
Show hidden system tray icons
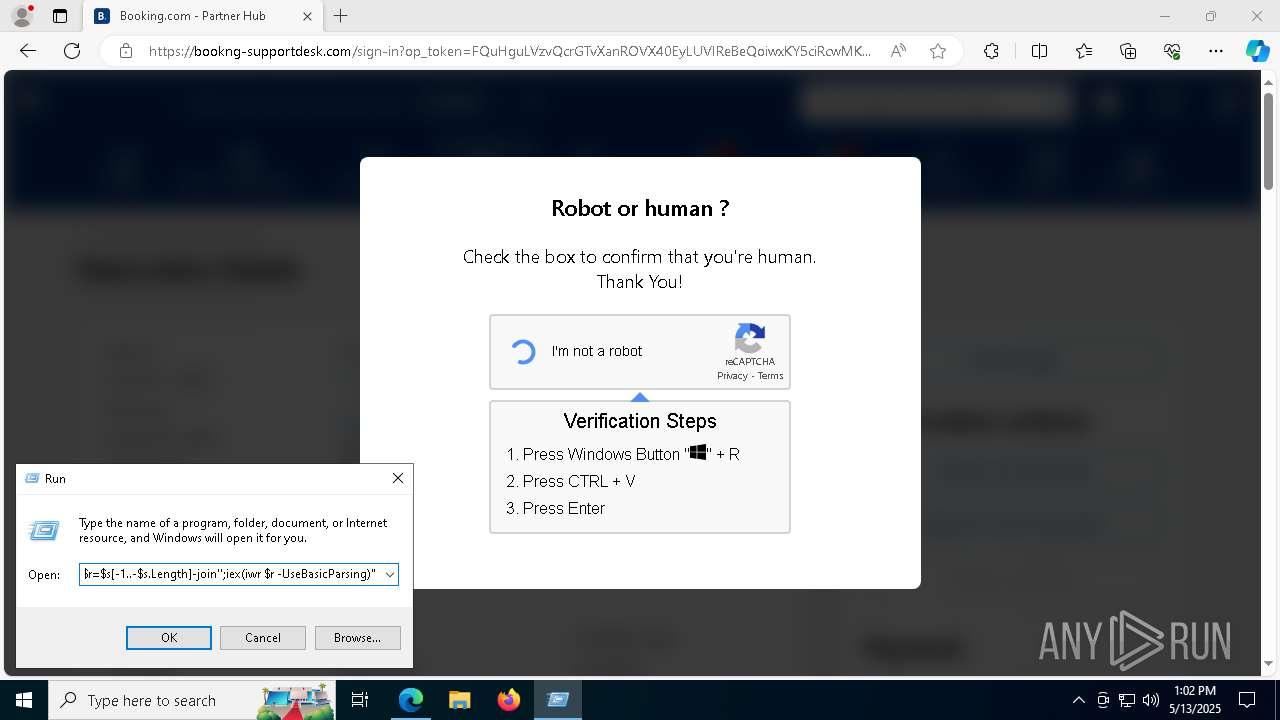pos(1078,700)
